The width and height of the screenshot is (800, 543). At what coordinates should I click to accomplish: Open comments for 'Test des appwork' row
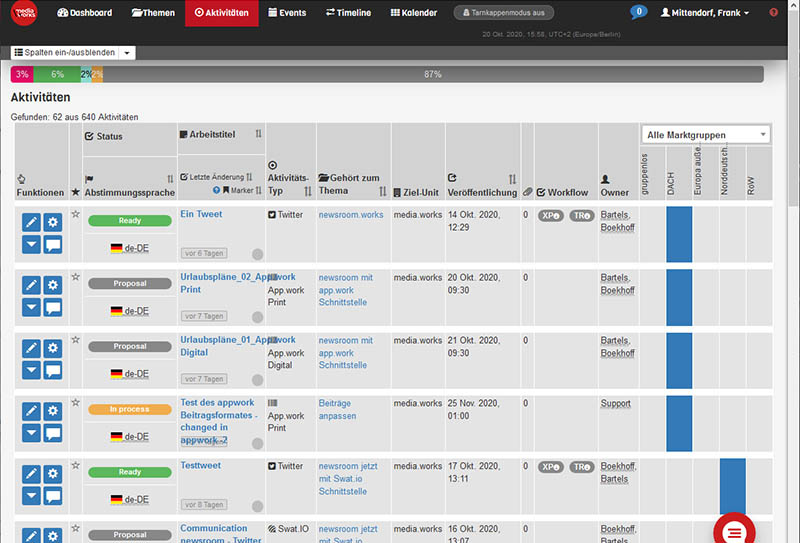[53, 433]
